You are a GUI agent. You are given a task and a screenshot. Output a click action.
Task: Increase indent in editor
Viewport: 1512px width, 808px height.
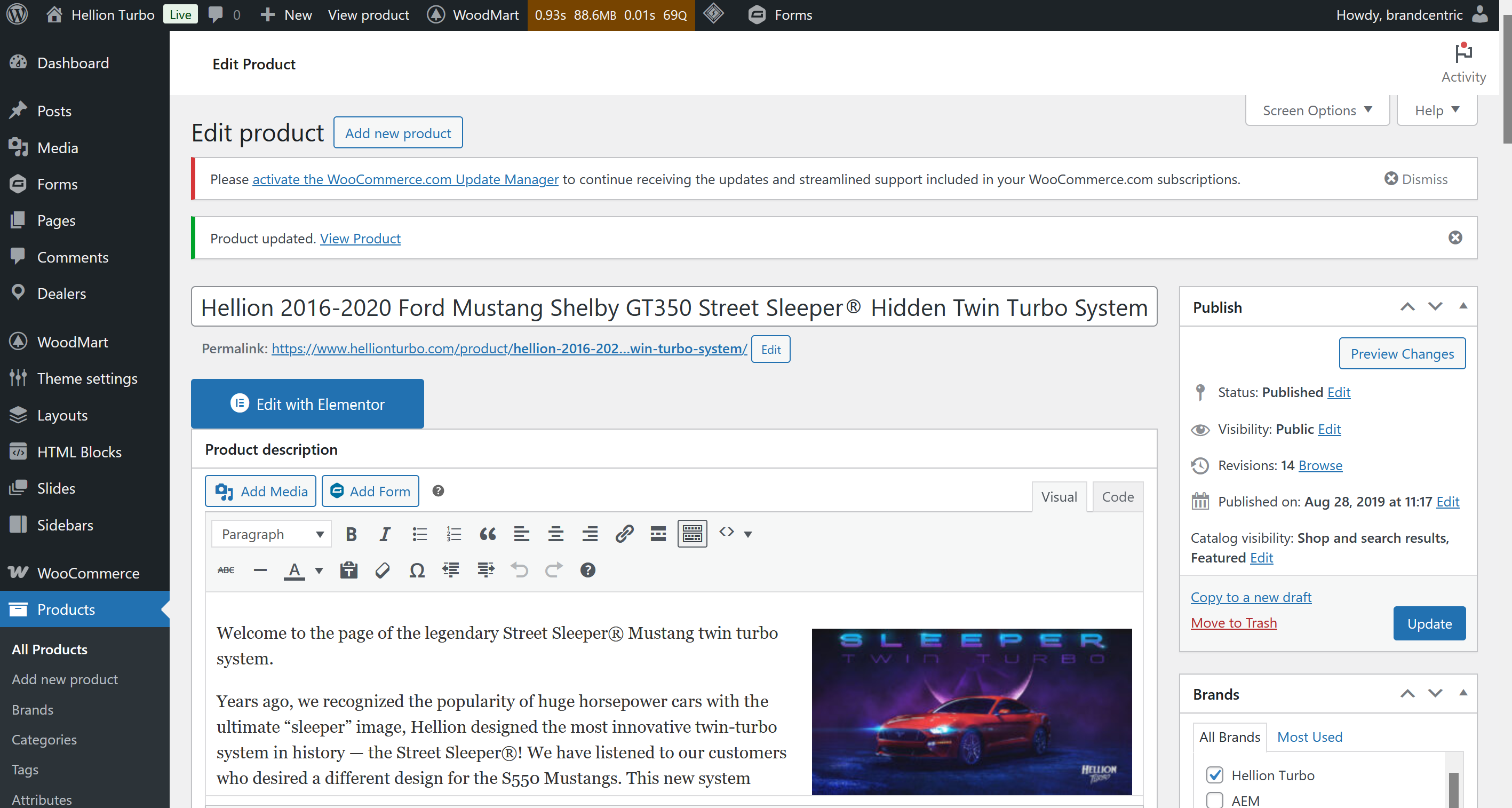pyautogui.click(x=486, y=569)
